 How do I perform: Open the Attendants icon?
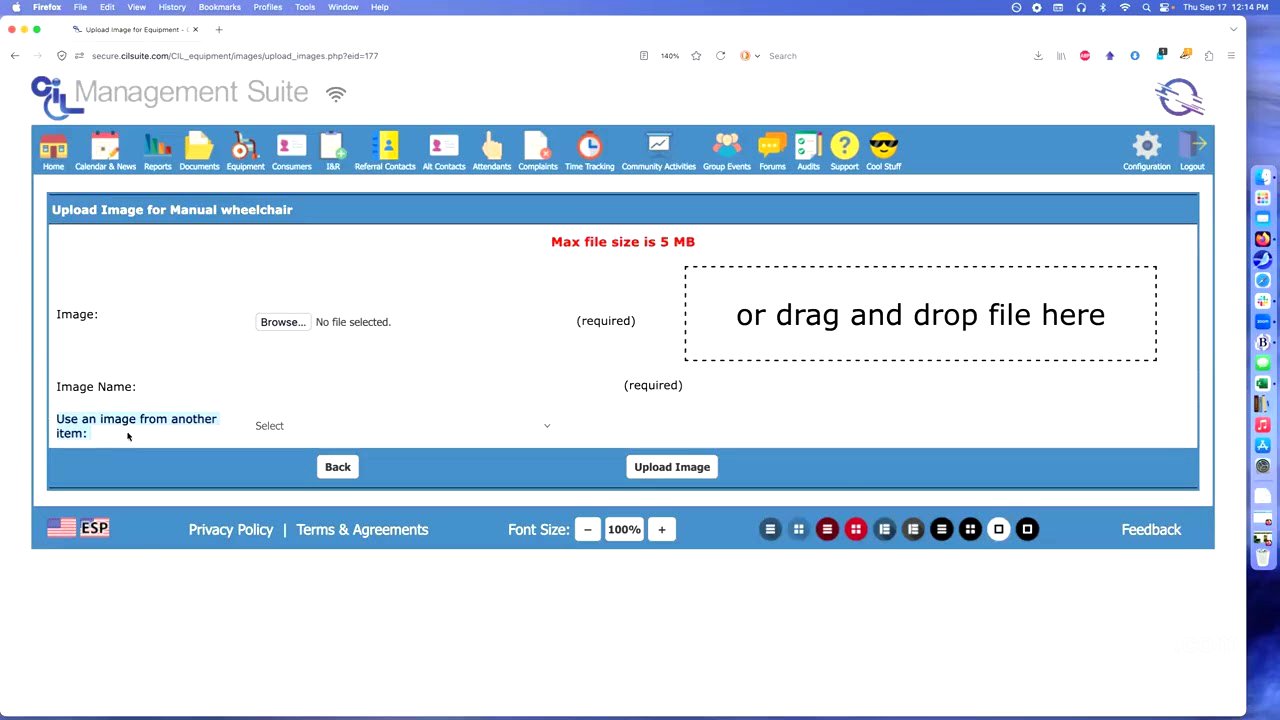[491, 152]
